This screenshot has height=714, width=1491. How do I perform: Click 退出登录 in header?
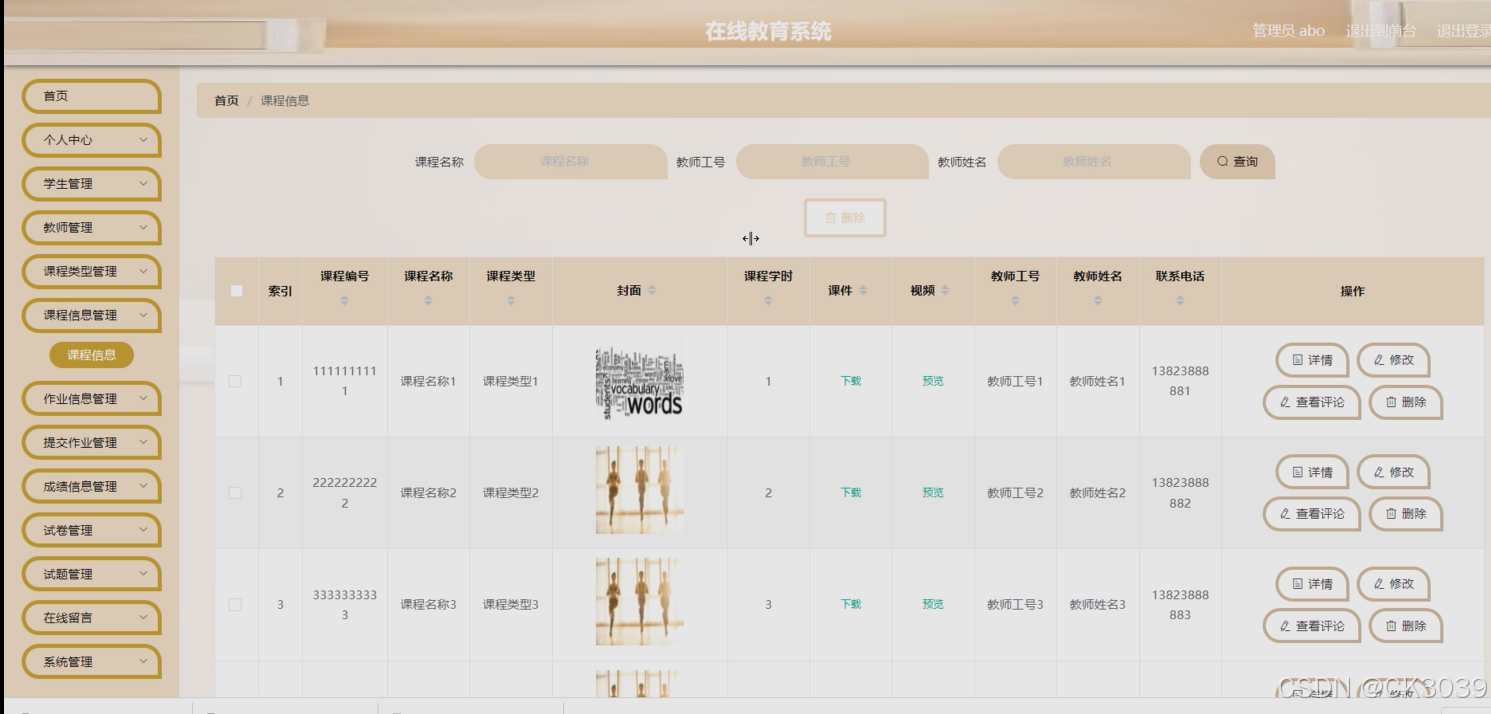pyautogui.click(x=1463, y=31)
